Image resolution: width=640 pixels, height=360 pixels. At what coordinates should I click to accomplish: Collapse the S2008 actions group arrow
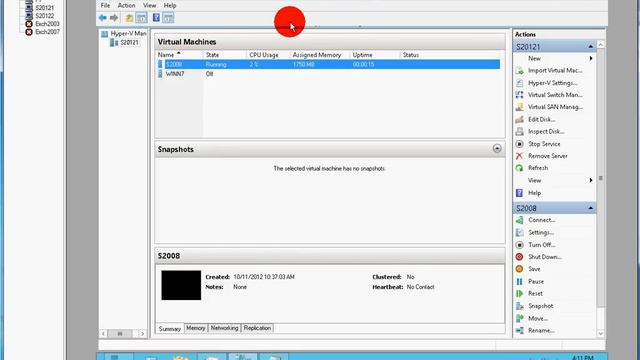pos(590,208)
